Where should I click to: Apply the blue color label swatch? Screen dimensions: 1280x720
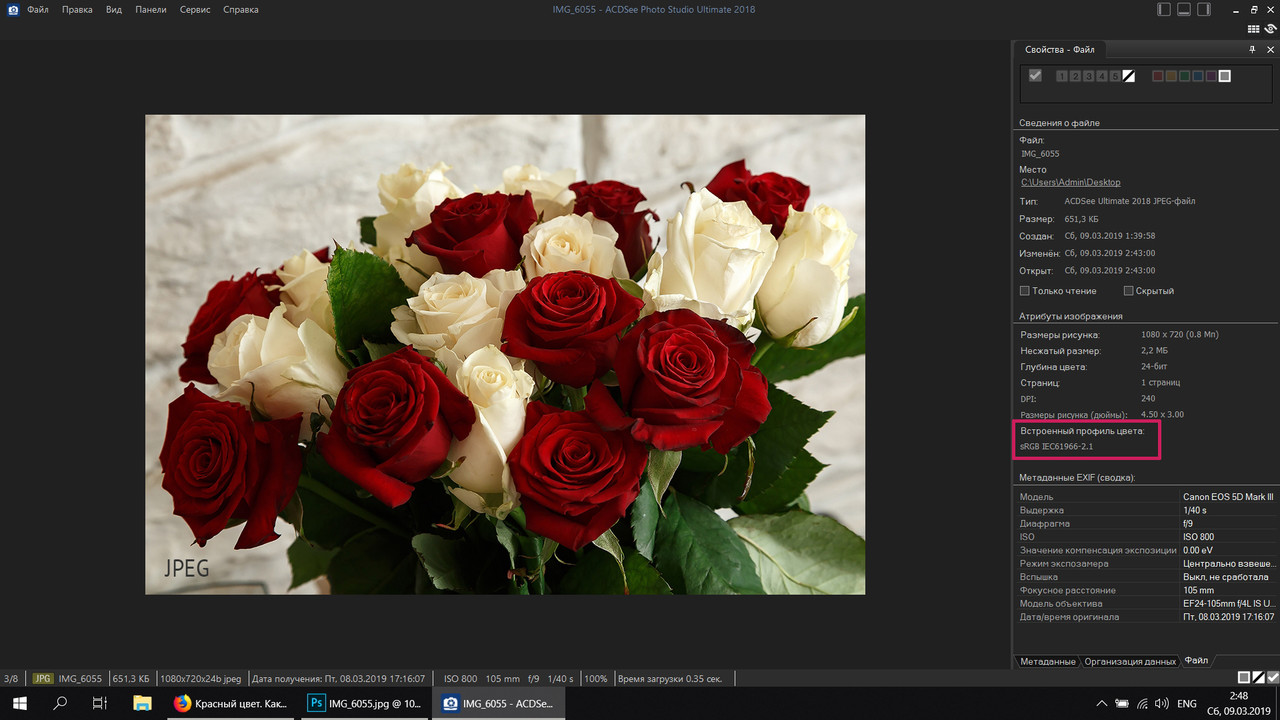coord(1198,76)
